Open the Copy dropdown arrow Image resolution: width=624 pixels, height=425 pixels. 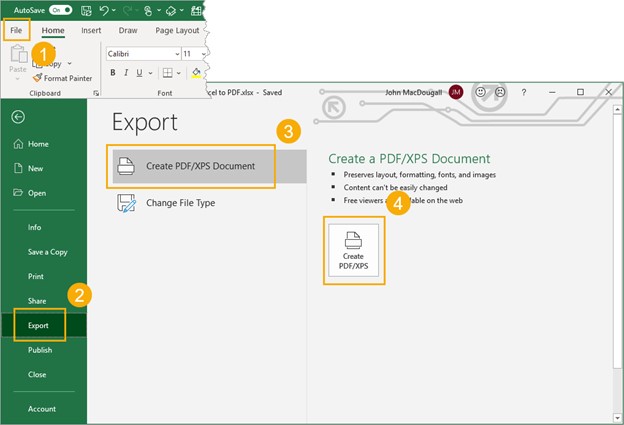[70, 64]
